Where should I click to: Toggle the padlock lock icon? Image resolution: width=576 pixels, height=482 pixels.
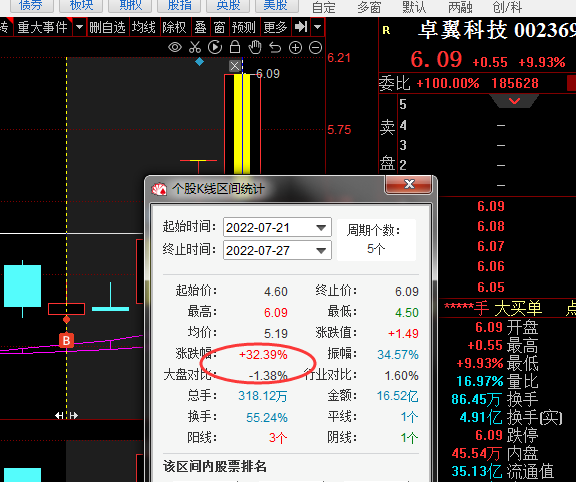(235, 47)
